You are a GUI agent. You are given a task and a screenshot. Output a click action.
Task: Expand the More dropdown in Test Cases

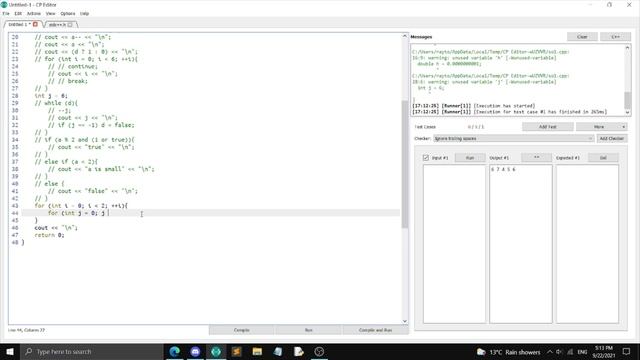[x=602, y=127]
